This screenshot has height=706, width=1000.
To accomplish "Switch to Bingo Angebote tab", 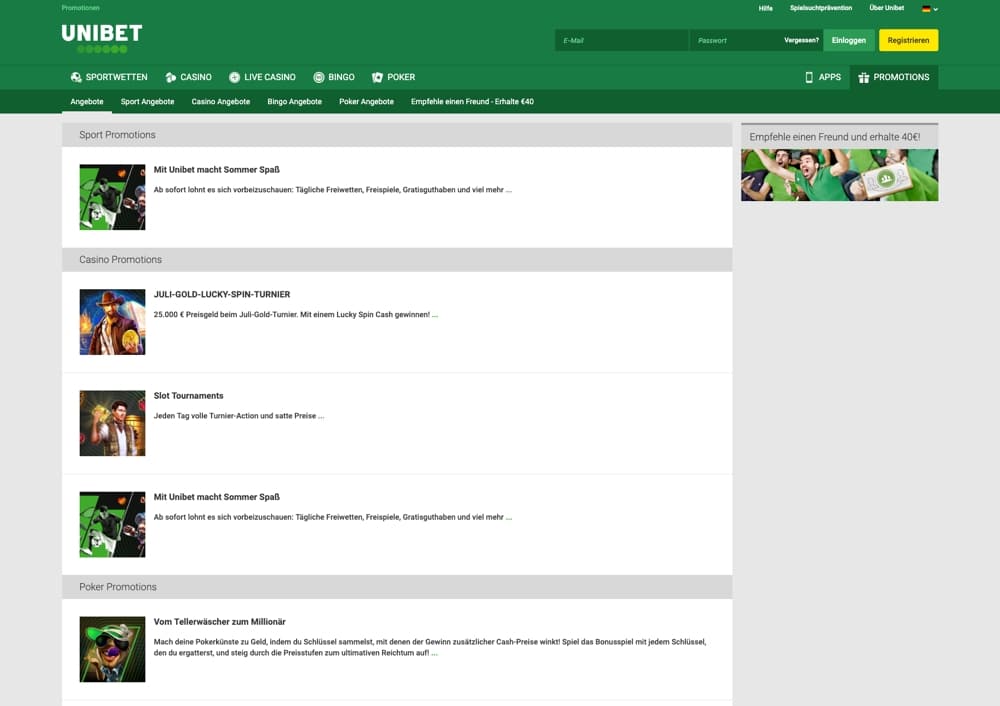I will pyautogui.click(x=295, y=101).
